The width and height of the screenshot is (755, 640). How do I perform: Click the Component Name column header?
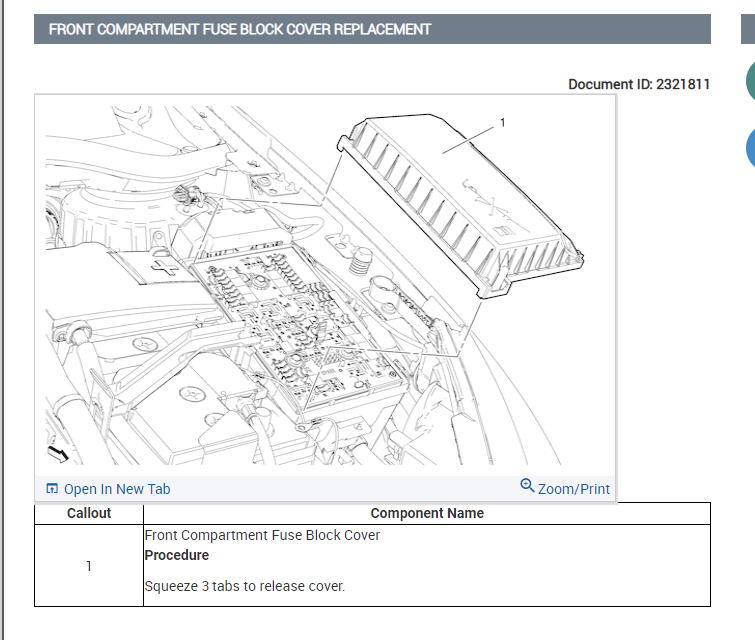(427, 513)
